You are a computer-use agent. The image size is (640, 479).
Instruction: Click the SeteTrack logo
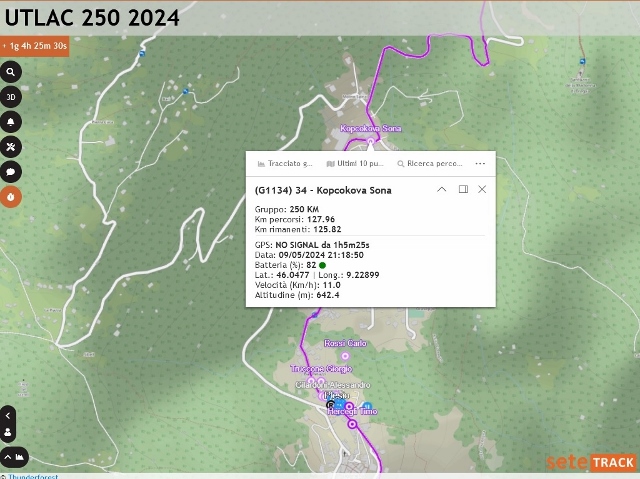pyautogui.click(x=591, y=463)
